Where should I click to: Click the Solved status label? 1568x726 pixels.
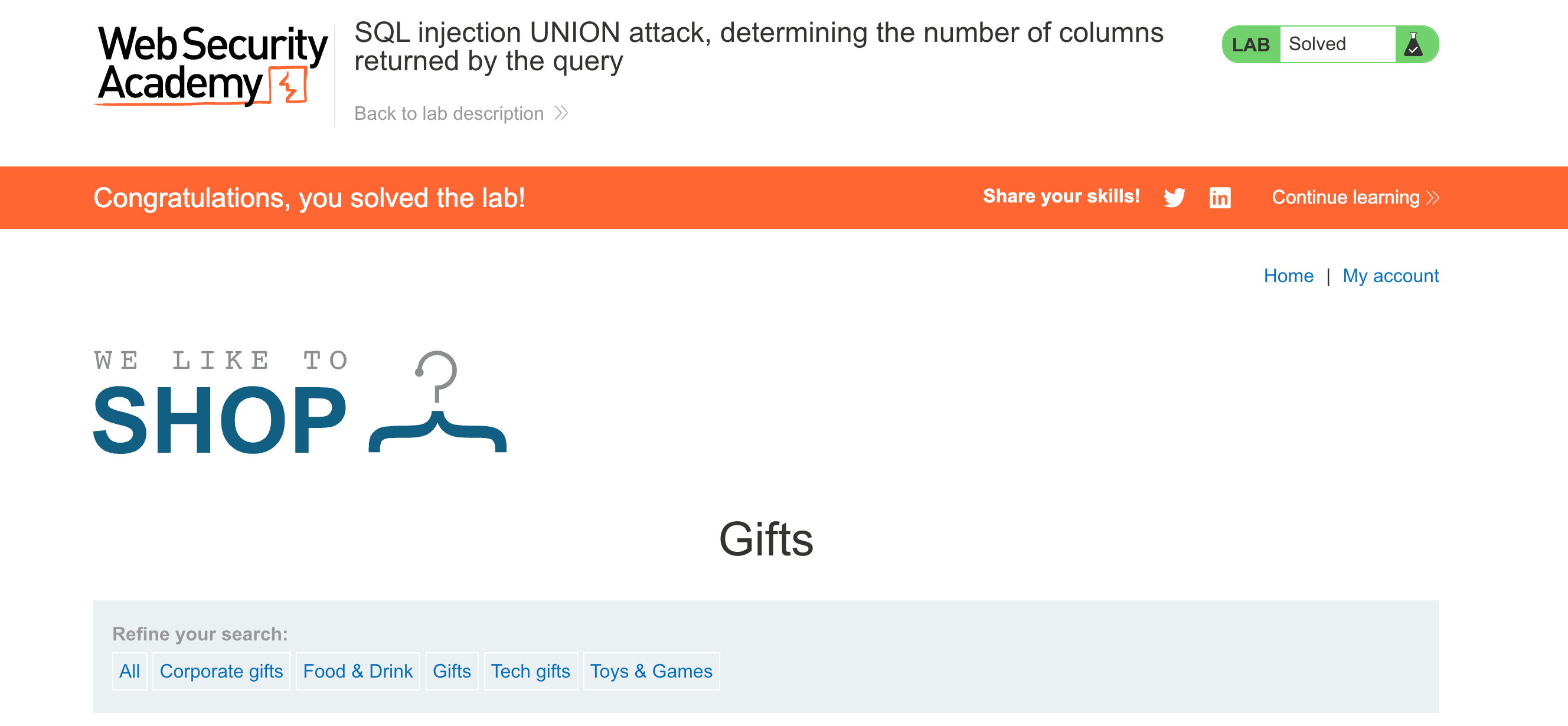(1317, 44)
